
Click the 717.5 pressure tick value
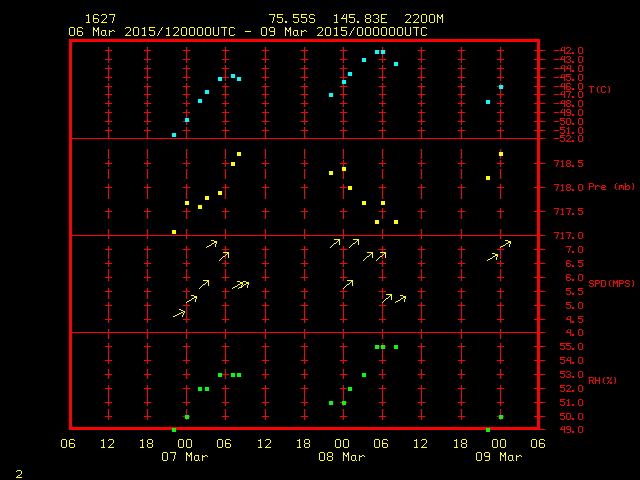(569, 211)
